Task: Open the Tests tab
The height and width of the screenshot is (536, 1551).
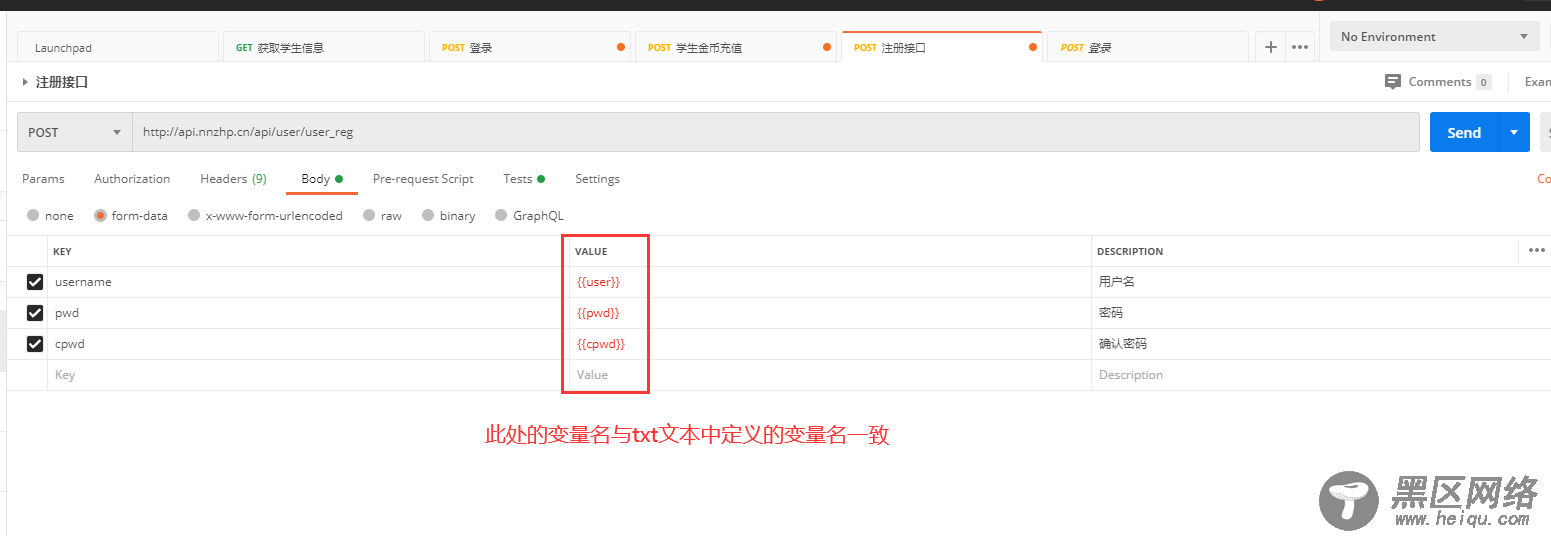Action: (524, 179)
